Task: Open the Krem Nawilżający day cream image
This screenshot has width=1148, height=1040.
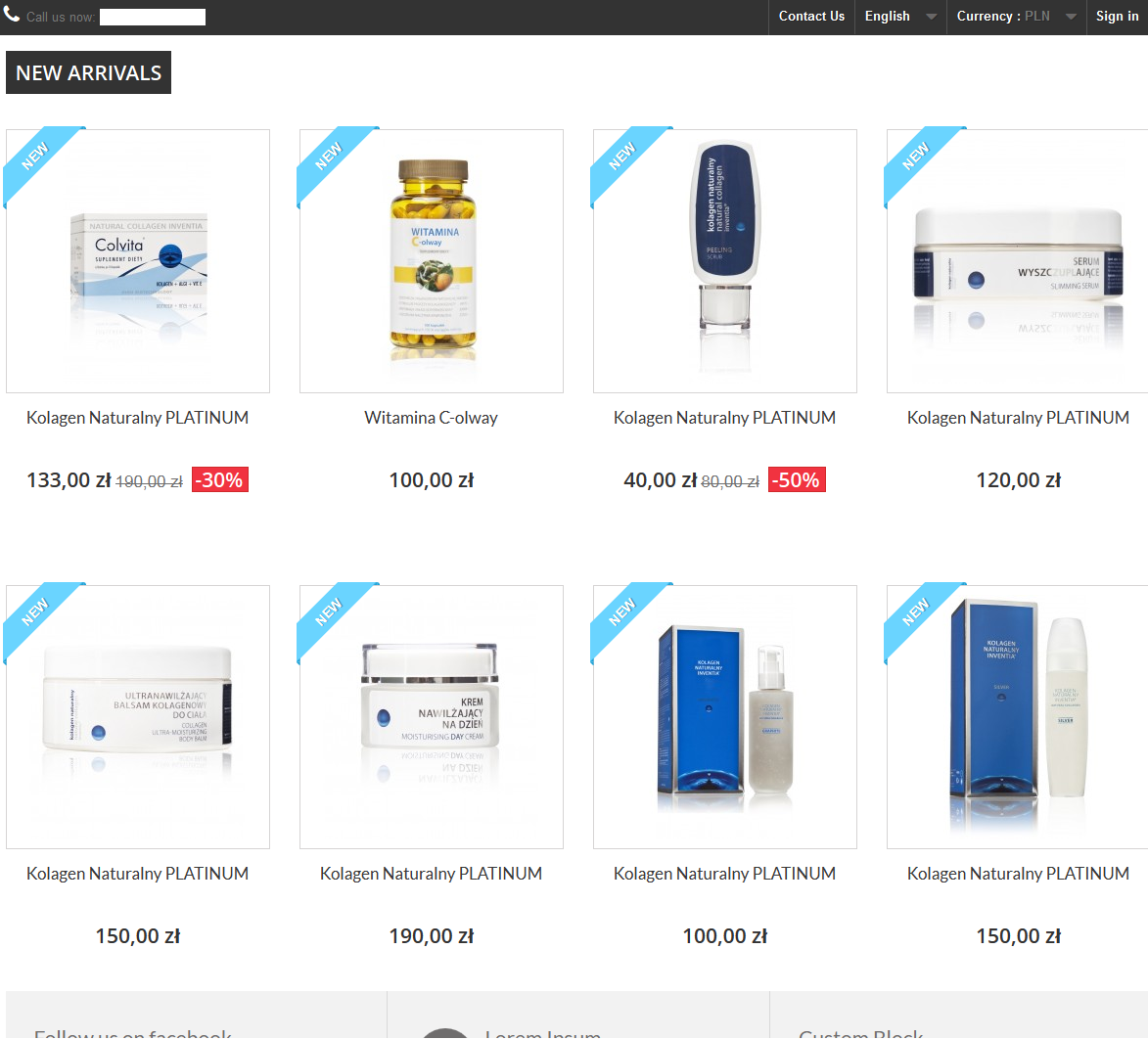Action: point(432,717)
